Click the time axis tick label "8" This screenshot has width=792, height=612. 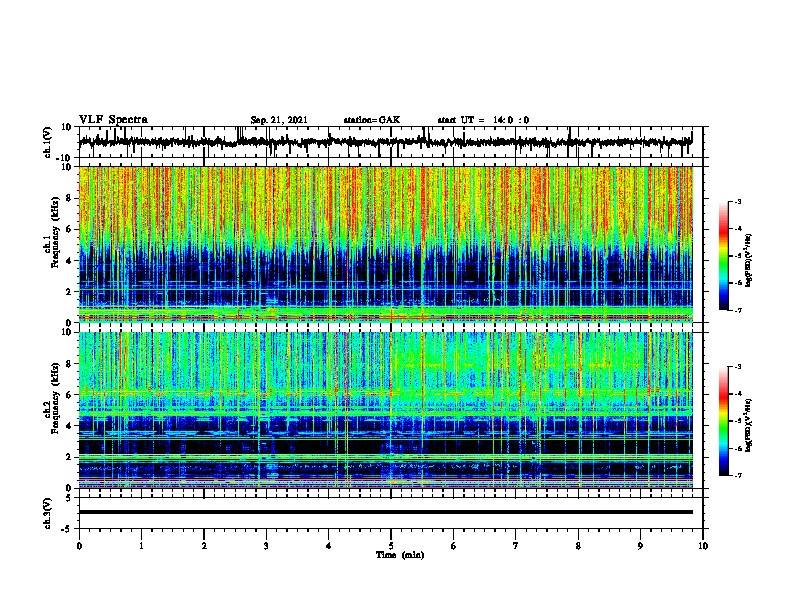578,546
